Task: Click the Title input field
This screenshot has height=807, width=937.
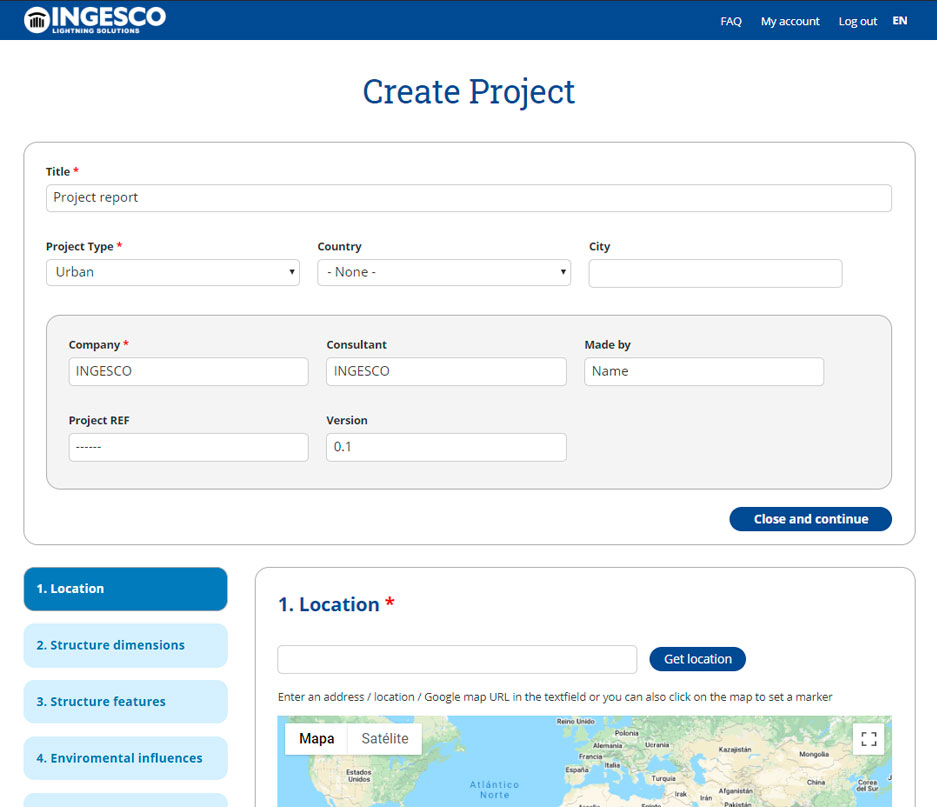Action: coord(468,198)
